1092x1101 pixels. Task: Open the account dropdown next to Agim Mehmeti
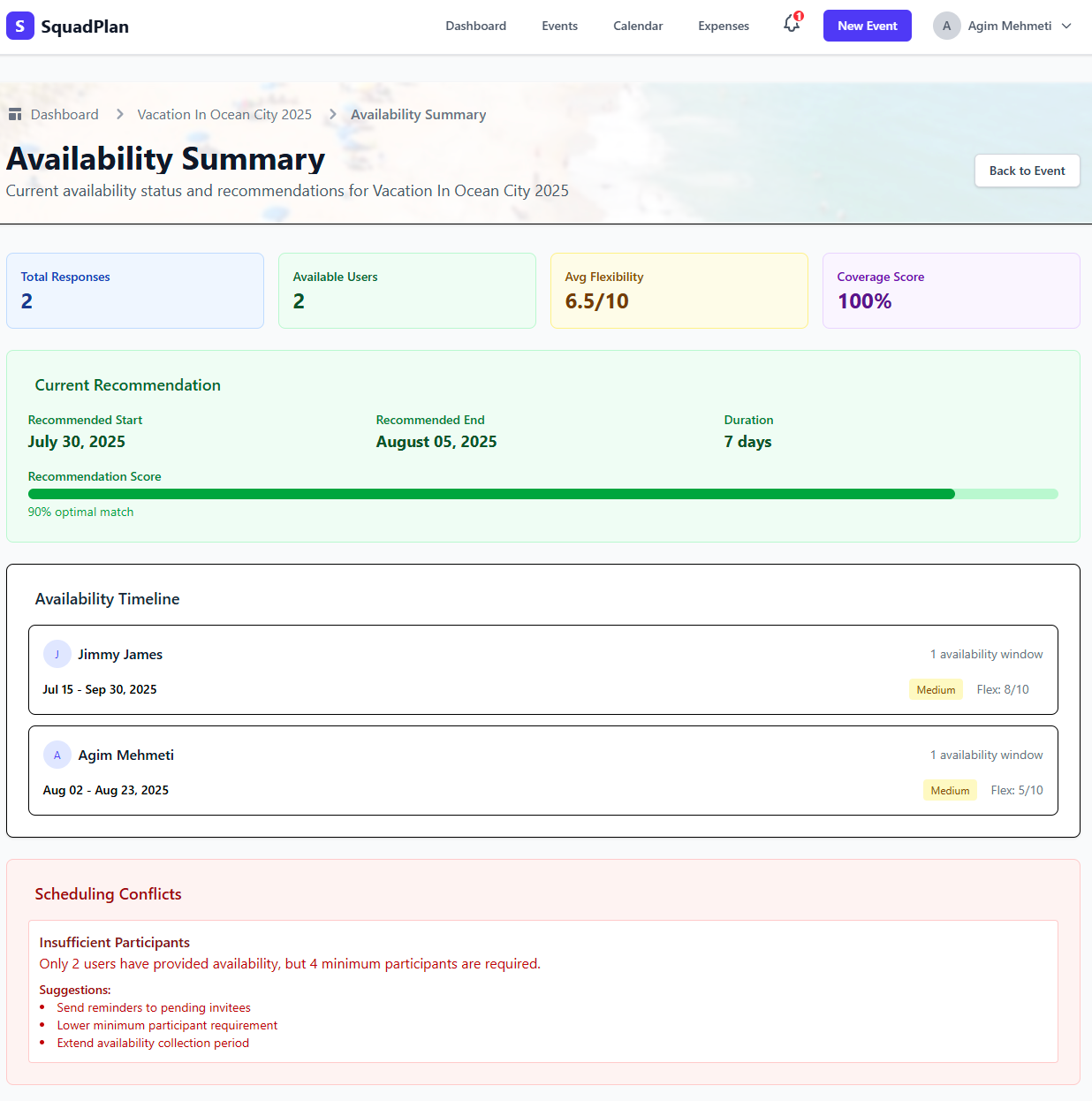point(1066,26)
